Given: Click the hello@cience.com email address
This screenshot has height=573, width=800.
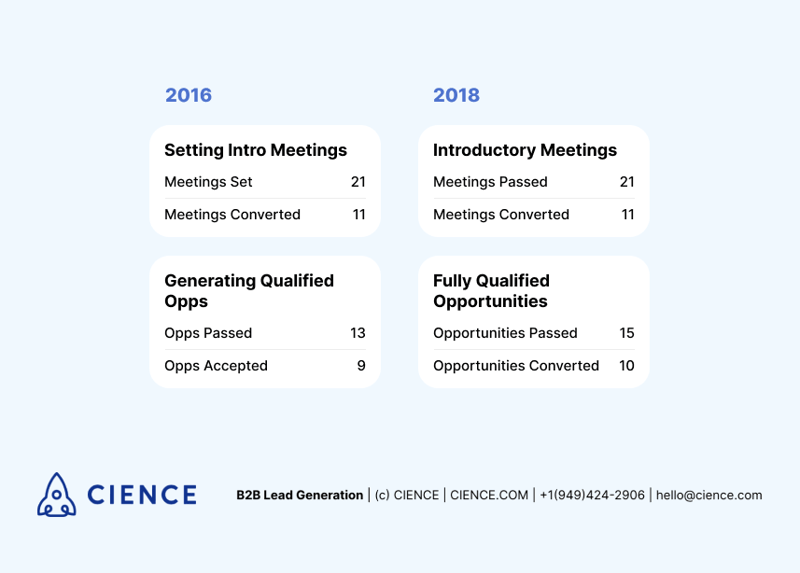Looking at the screenshot, I should pos(709,495).
